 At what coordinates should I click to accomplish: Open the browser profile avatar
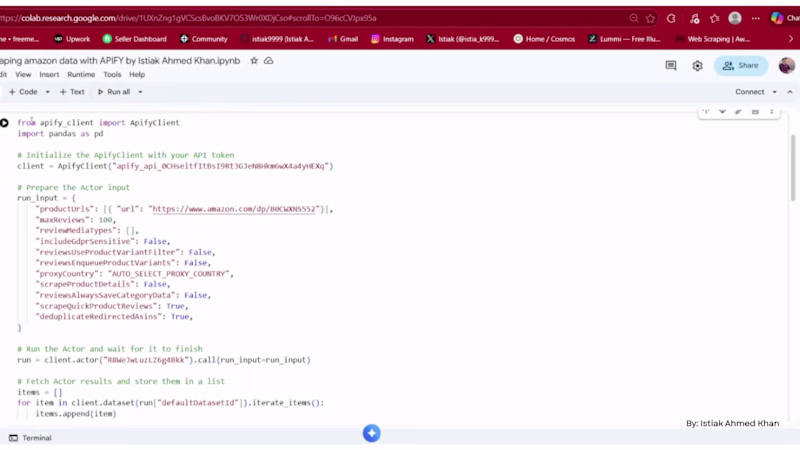tap(735, 18)
